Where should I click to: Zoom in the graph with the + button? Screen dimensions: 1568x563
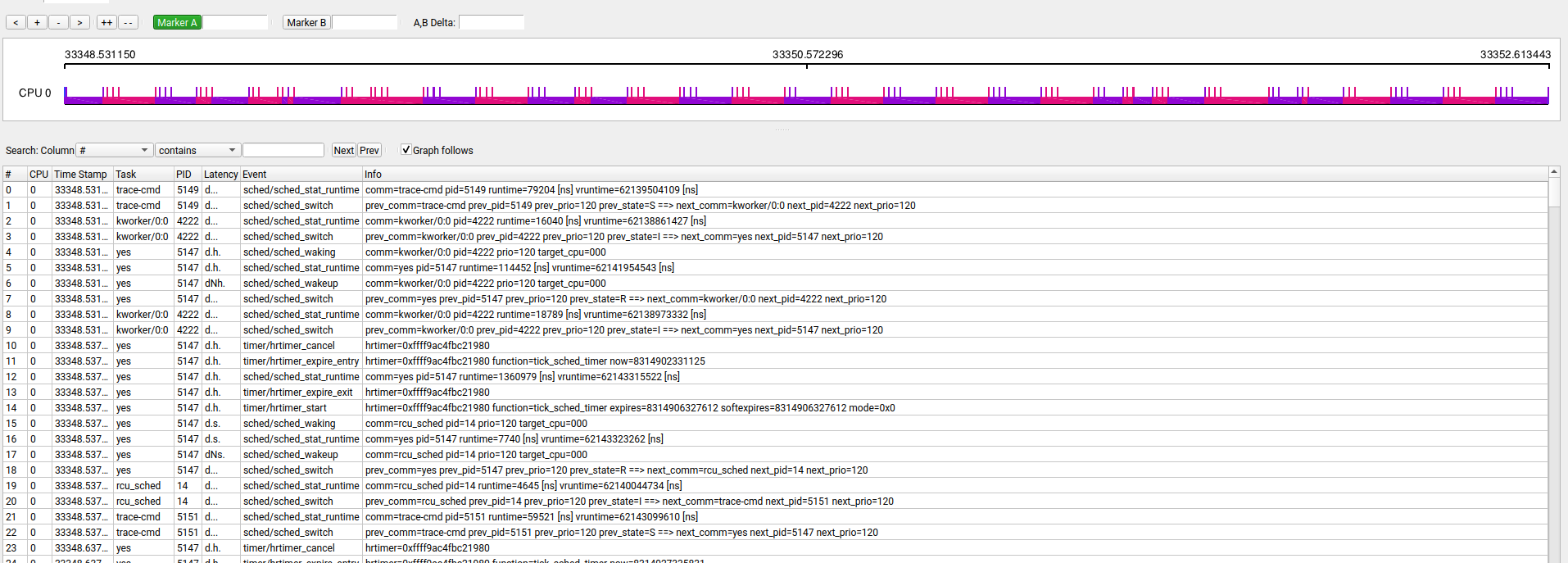[37, 22]
